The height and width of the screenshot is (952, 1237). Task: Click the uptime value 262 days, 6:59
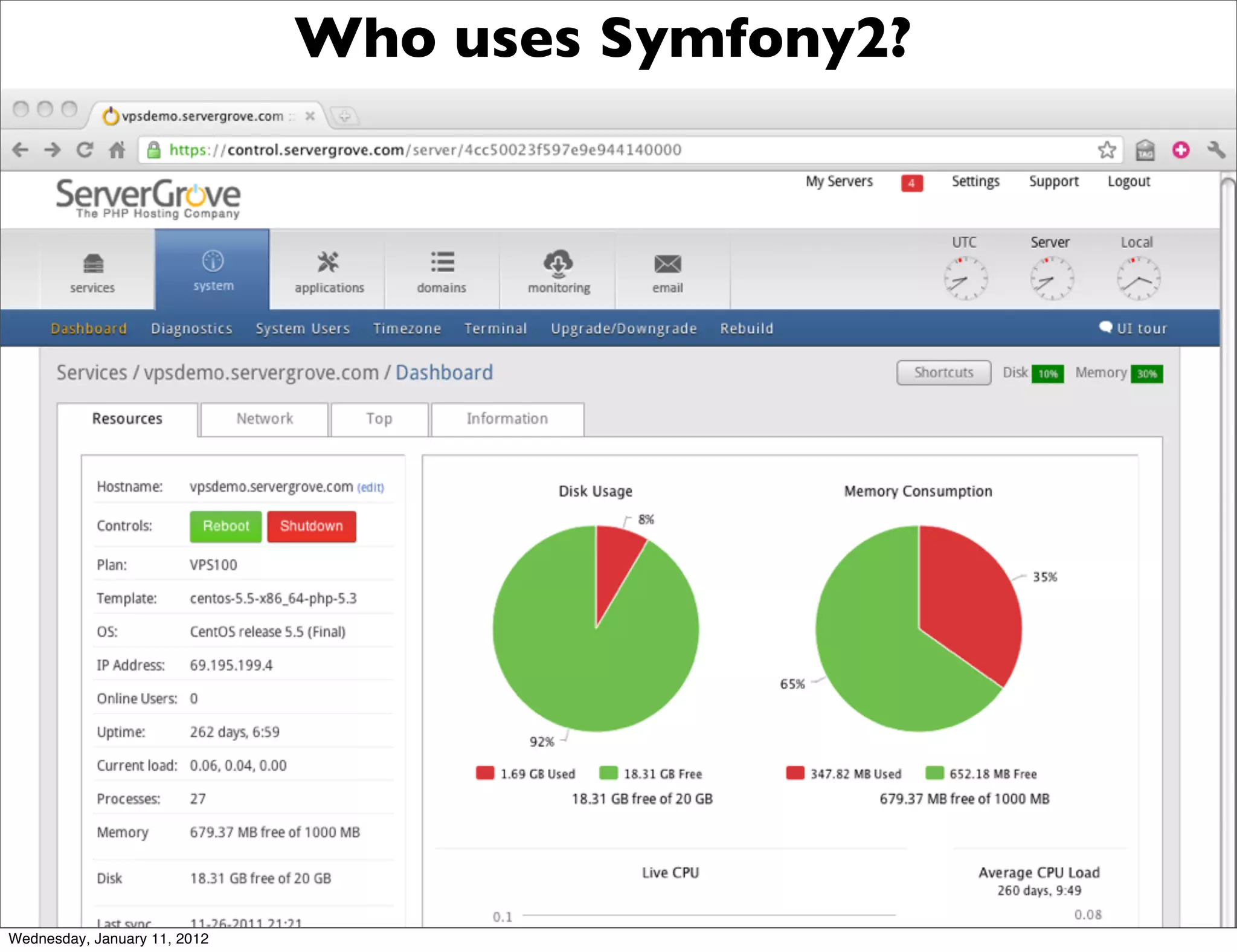(x=234, y=732)
